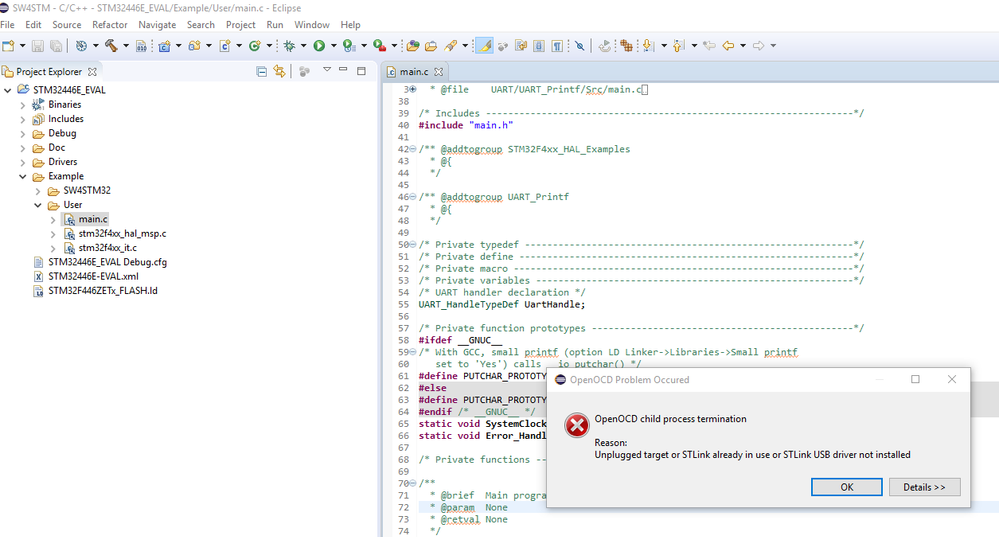Click the New C project icon
The width and height of the screenshot is (999, 537).
[x=164, y=46]
